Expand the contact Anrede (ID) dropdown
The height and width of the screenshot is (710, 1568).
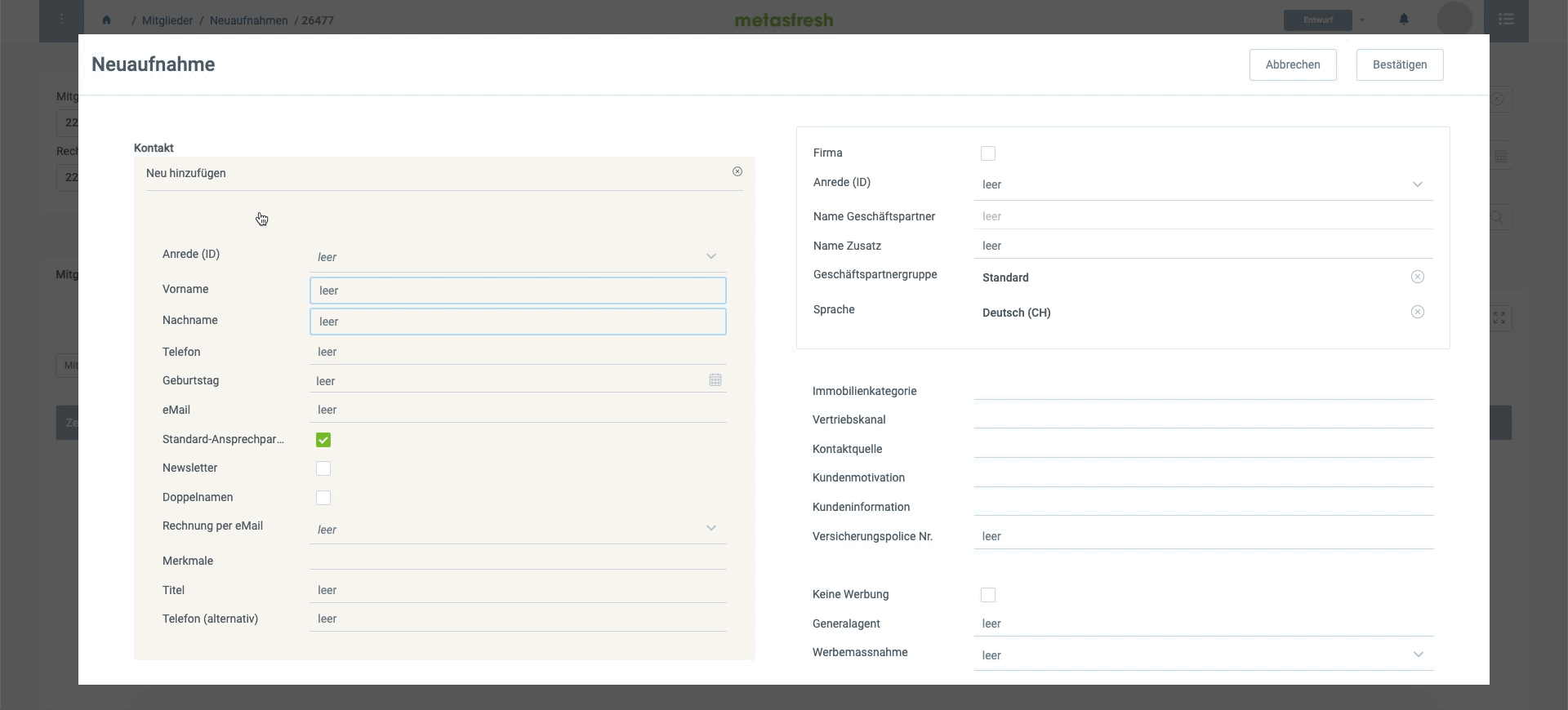pos(518,257)
